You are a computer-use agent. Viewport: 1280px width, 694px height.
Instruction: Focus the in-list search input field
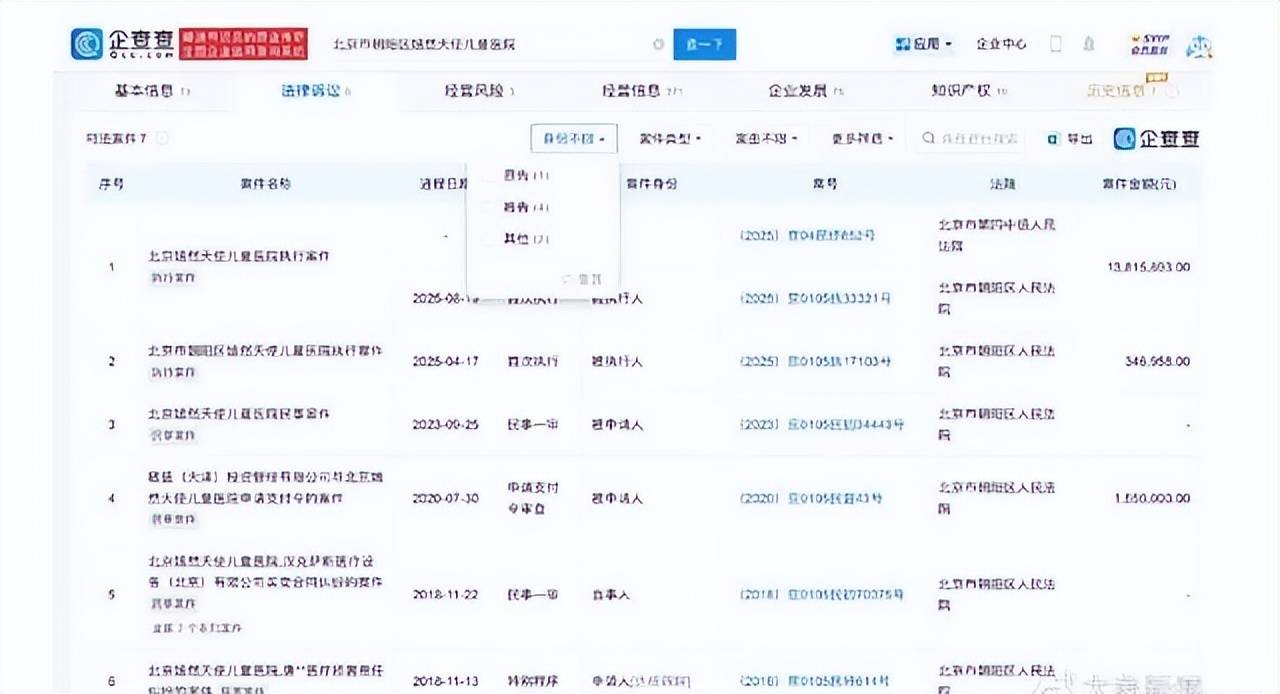point(969,139)
